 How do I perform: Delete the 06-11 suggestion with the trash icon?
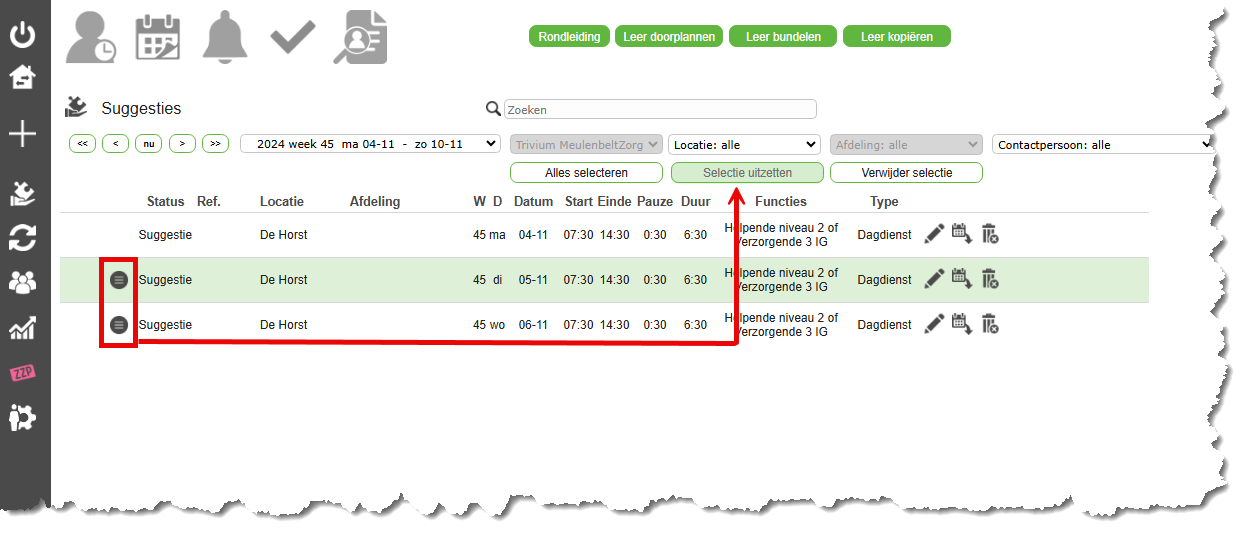(989, 324)
